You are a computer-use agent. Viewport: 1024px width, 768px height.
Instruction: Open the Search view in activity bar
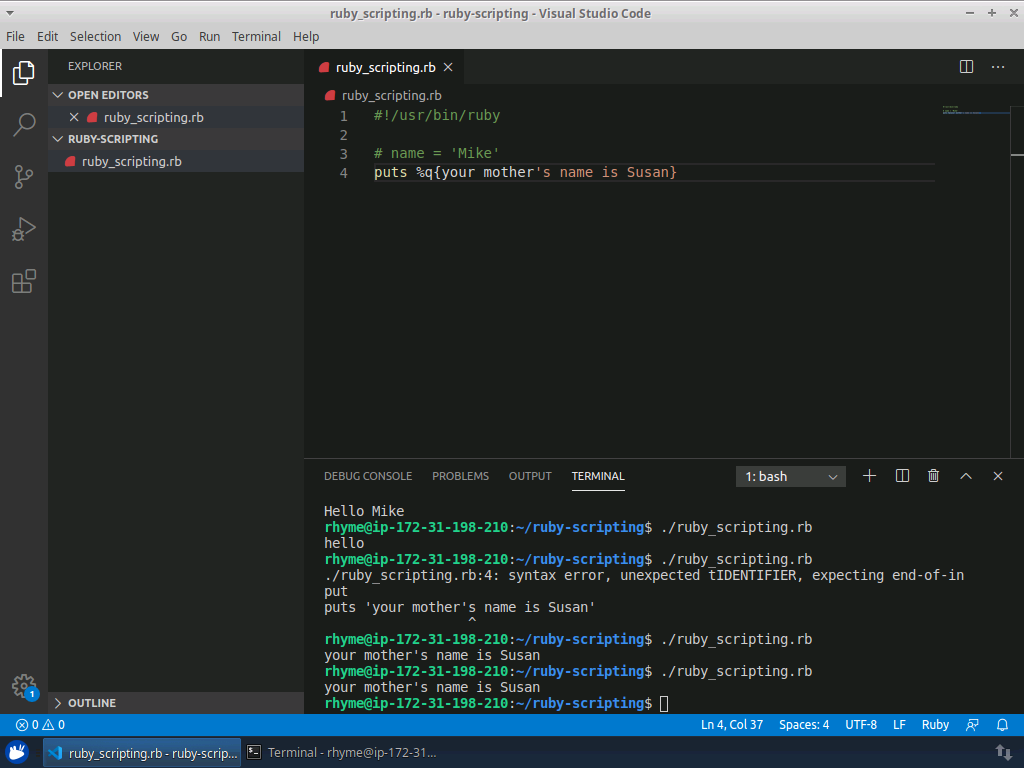point(24,125)
